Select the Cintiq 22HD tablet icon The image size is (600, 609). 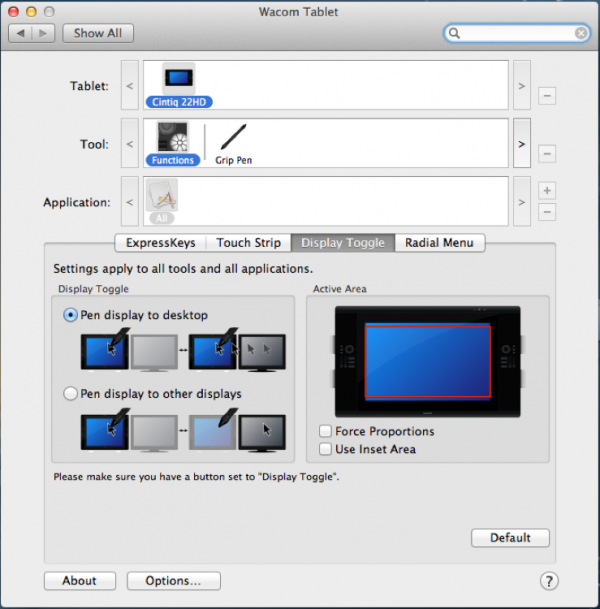coord(180,80)
